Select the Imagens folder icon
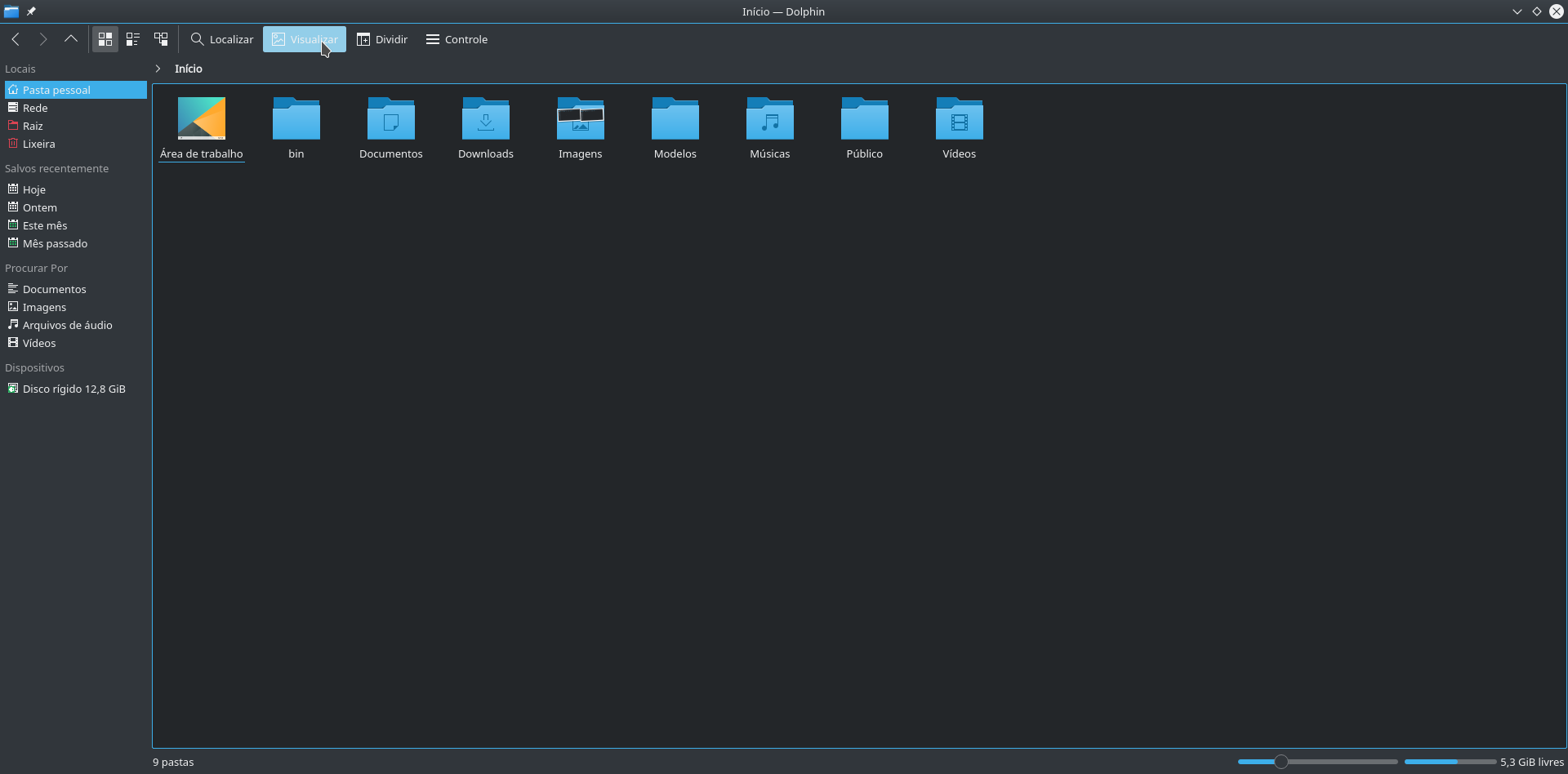The width and height of the screenshot is (1568, 774). coord(581,119)
